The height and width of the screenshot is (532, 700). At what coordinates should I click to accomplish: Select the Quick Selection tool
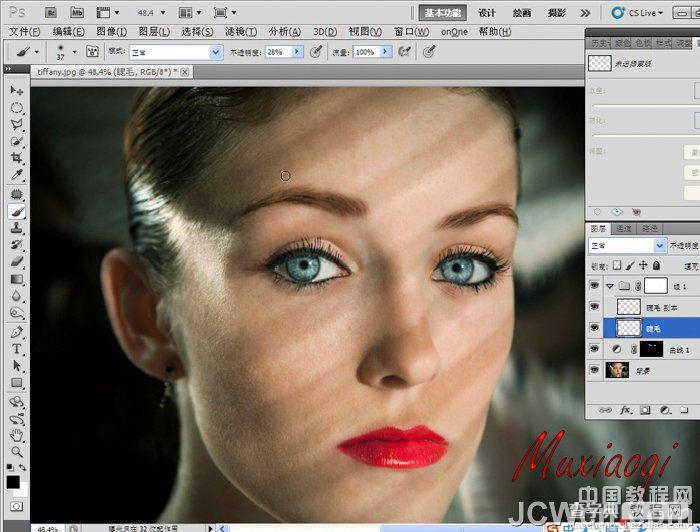click(x=17, y=141)
